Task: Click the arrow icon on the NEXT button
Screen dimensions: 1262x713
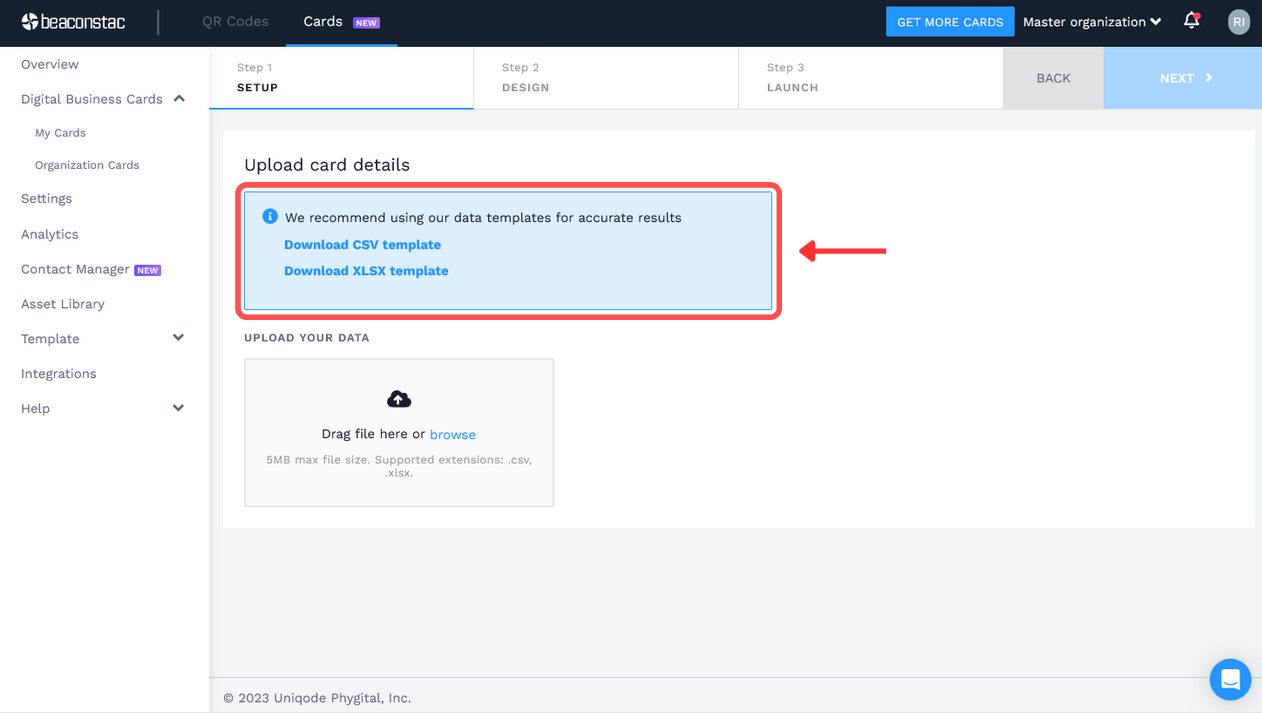Action: (1209, 77)
